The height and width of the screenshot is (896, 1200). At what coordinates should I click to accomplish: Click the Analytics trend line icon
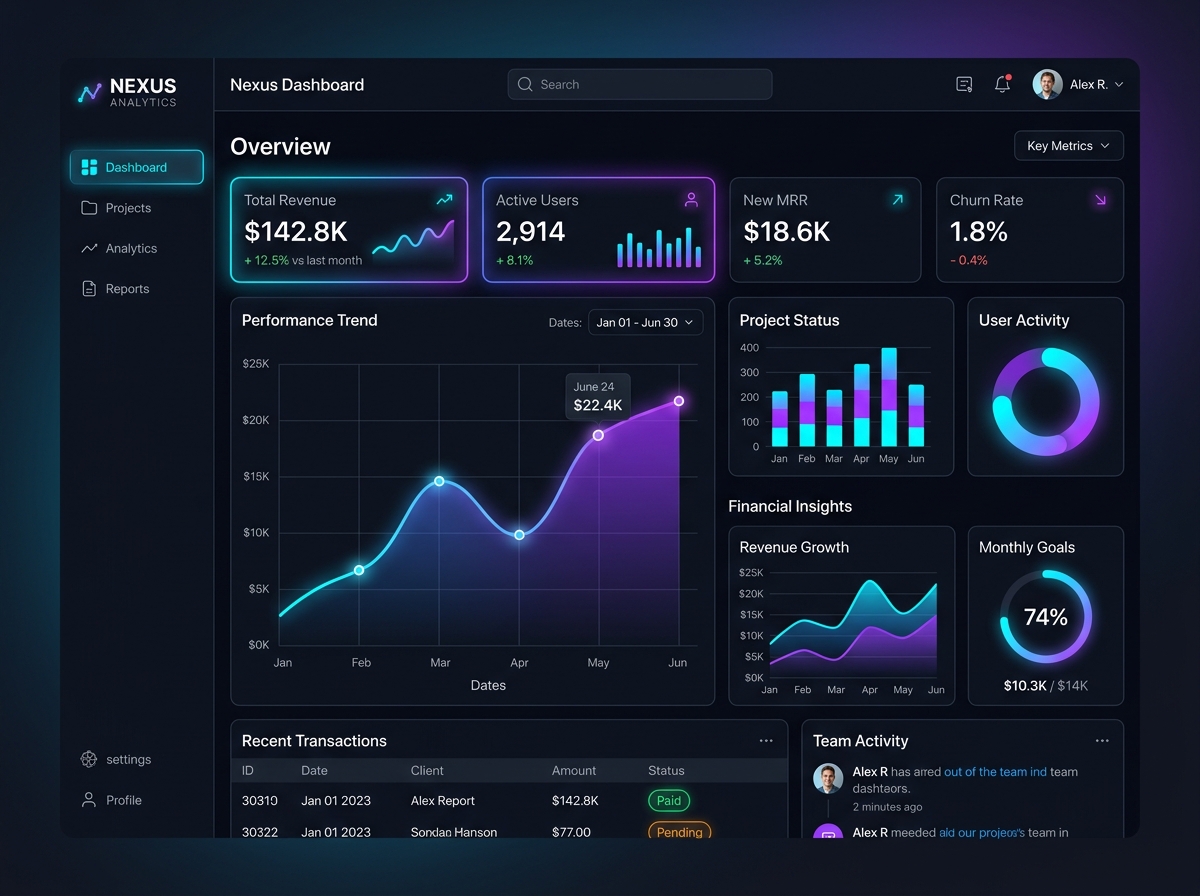point(89,248)
